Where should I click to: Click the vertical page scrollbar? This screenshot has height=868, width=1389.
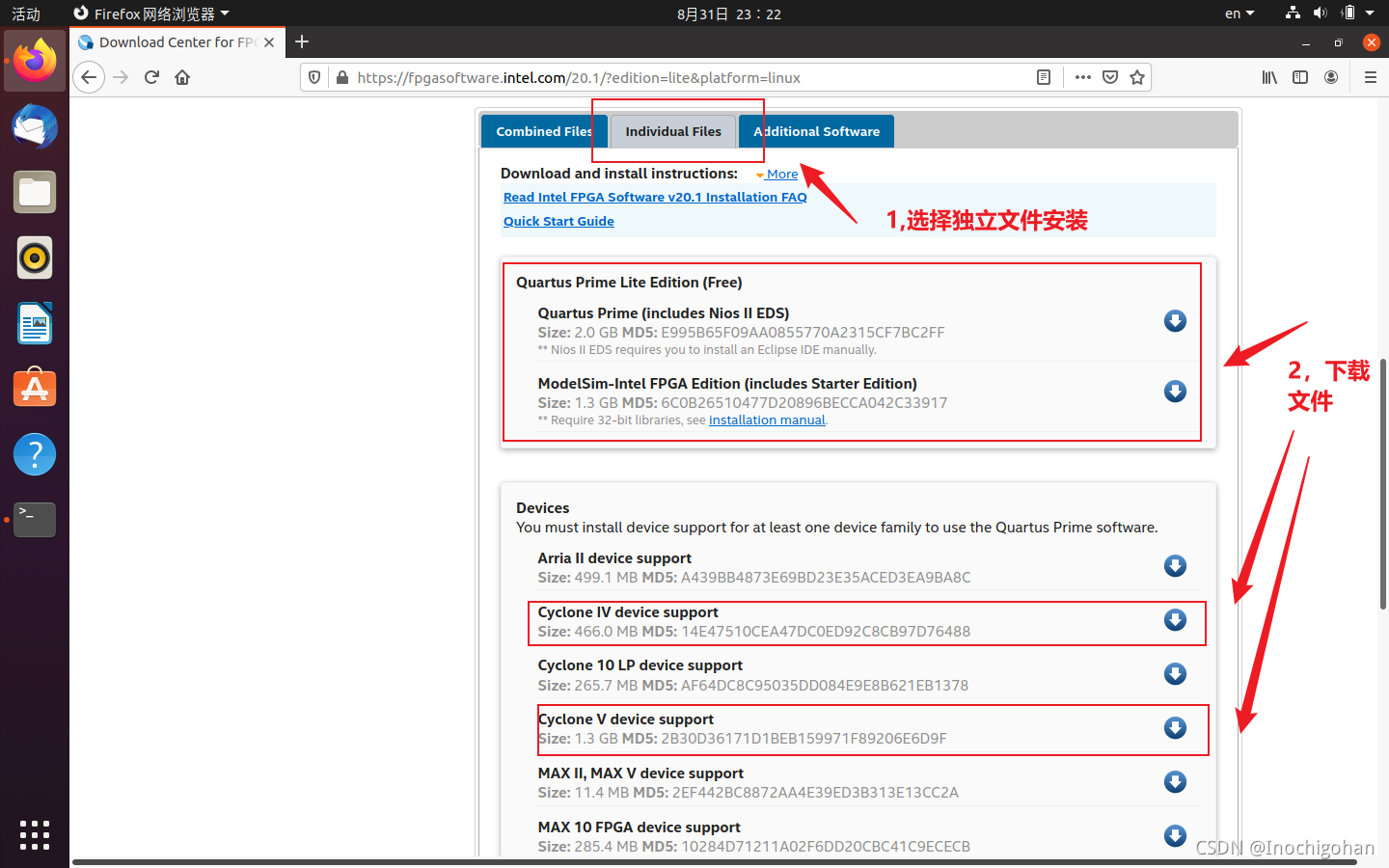pyautogui.click(x=1383, y=483)
